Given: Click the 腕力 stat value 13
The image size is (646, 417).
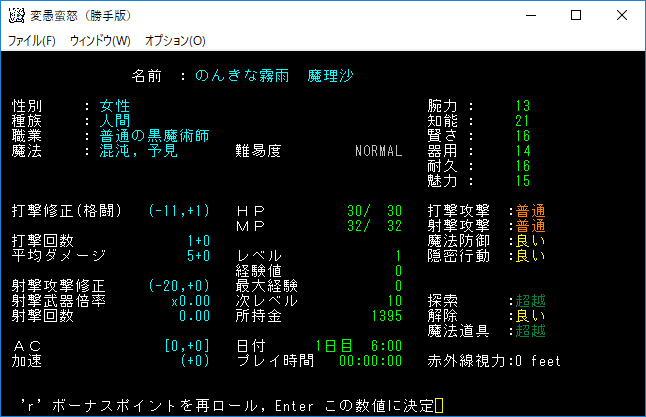Looking at the screenshot, I should [522, 106].
